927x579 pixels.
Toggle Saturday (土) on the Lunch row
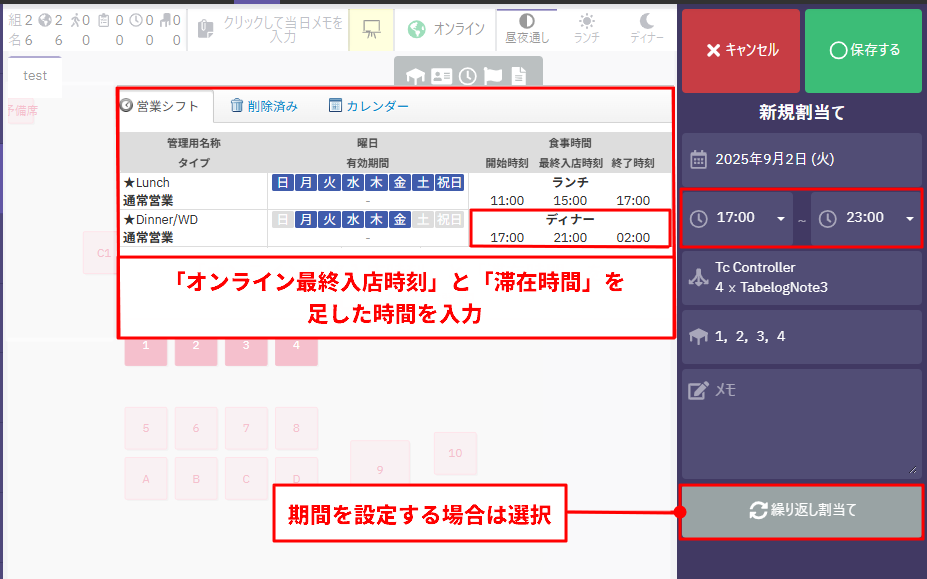point(423,182)
